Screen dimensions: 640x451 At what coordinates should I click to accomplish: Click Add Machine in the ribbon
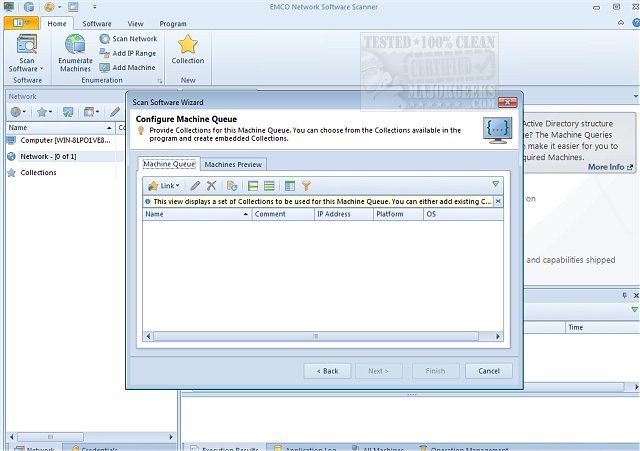point(127,67)
